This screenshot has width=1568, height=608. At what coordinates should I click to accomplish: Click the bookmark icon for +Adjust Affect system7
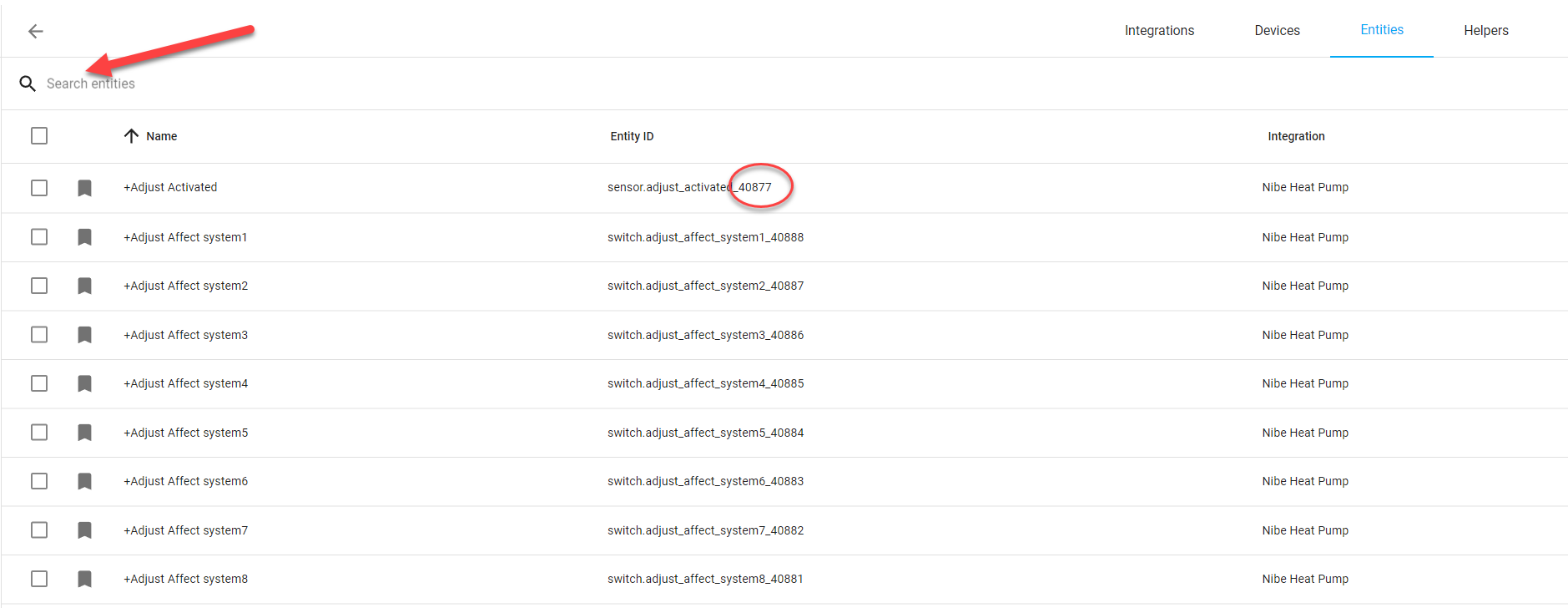(84, 530)
